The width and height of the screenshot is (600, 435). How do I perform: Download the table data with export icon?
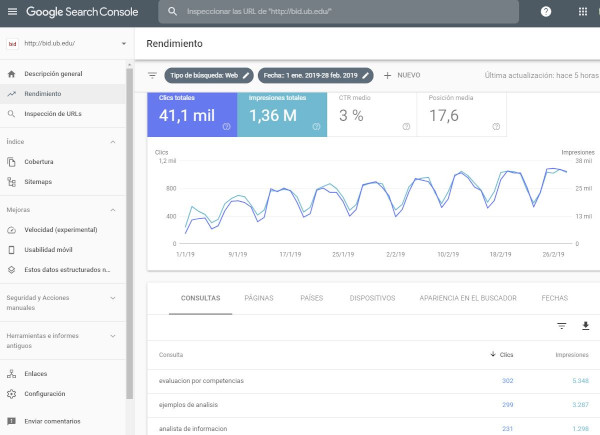click(x=585, y=326)
